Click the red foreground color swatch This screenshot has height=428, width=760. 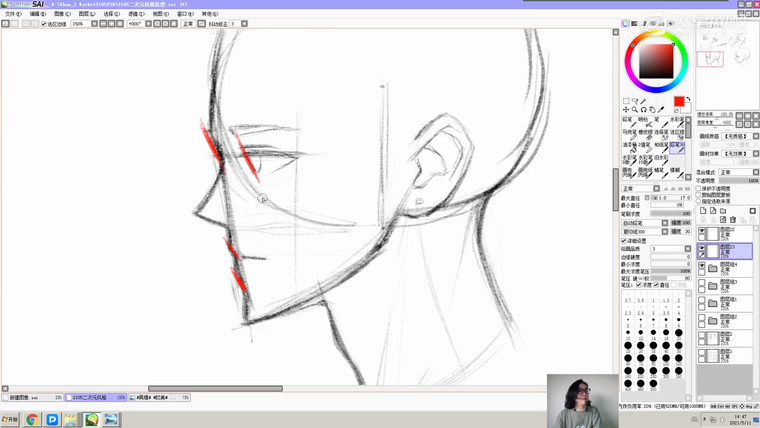[679, 102]
